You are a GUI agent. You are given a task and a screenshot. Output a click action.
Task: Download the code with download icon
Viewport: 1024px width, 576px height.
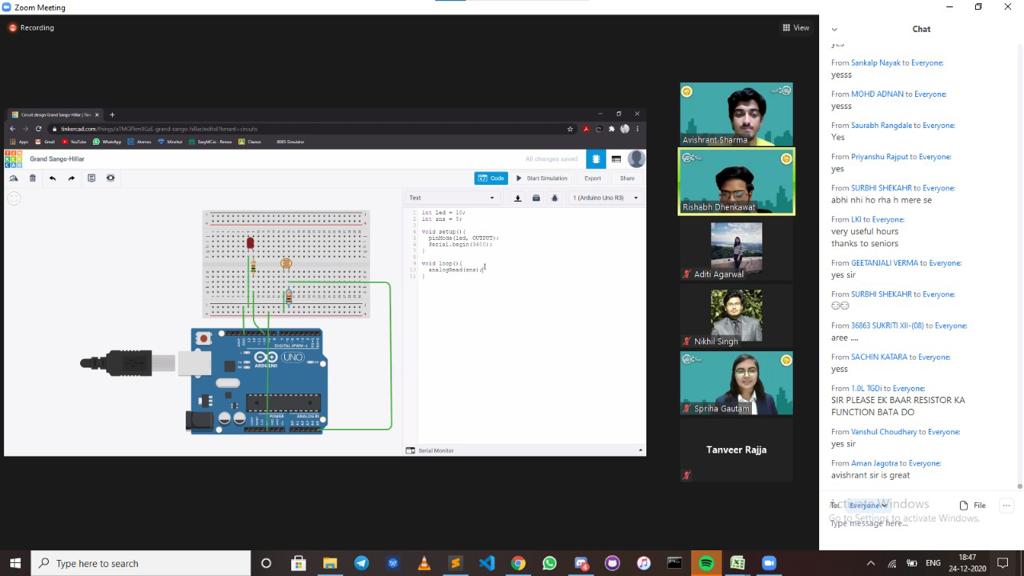pos(518,198)
